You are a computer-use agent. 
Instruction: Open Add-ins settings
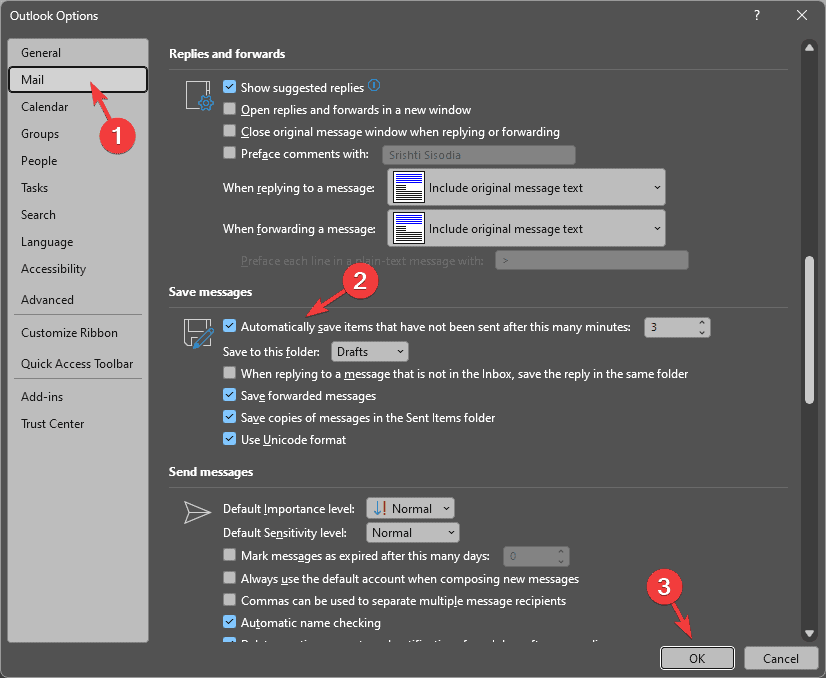pyautogui.click(x=78, y=397)
